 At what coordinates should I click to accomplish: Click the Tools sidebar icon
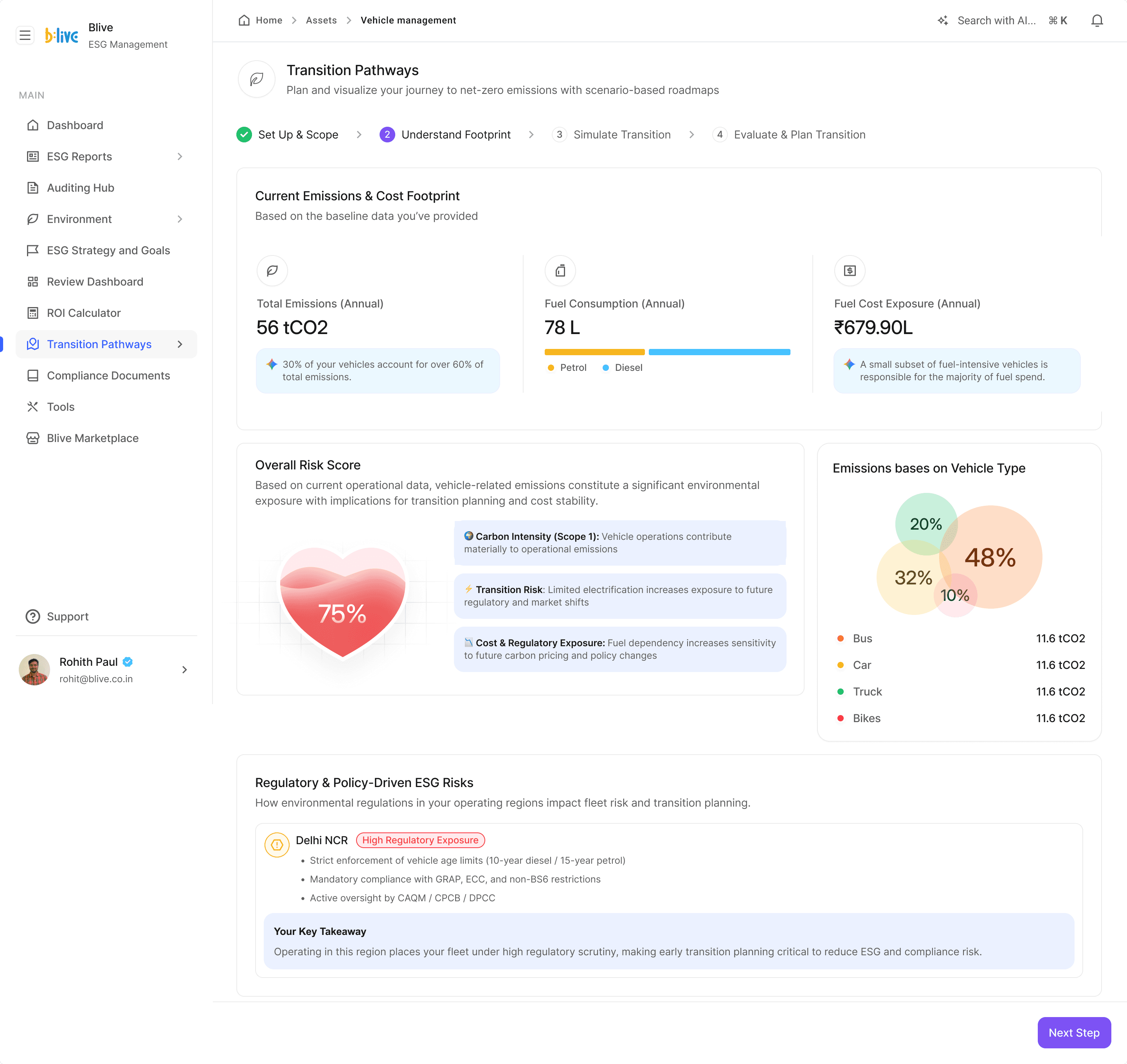33,407
